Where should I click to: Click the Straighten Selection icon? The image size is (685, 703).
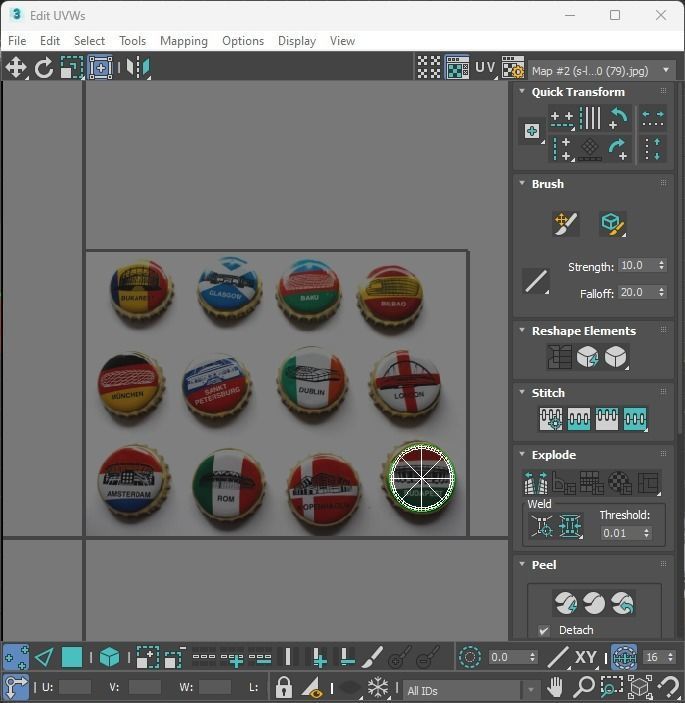tap(559, 357)
